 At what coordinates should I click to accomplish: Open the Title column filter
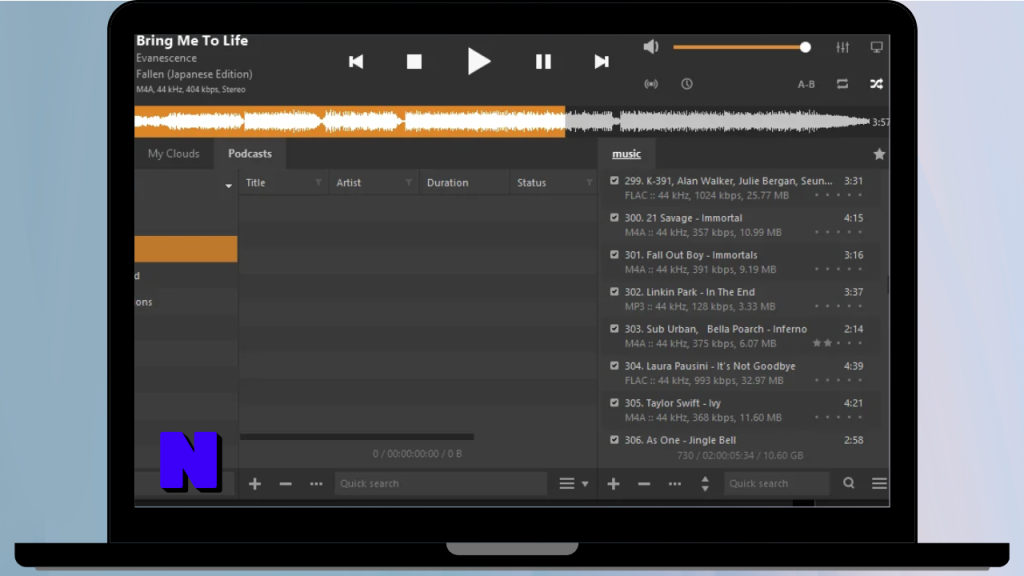click(x=318, y=183)
